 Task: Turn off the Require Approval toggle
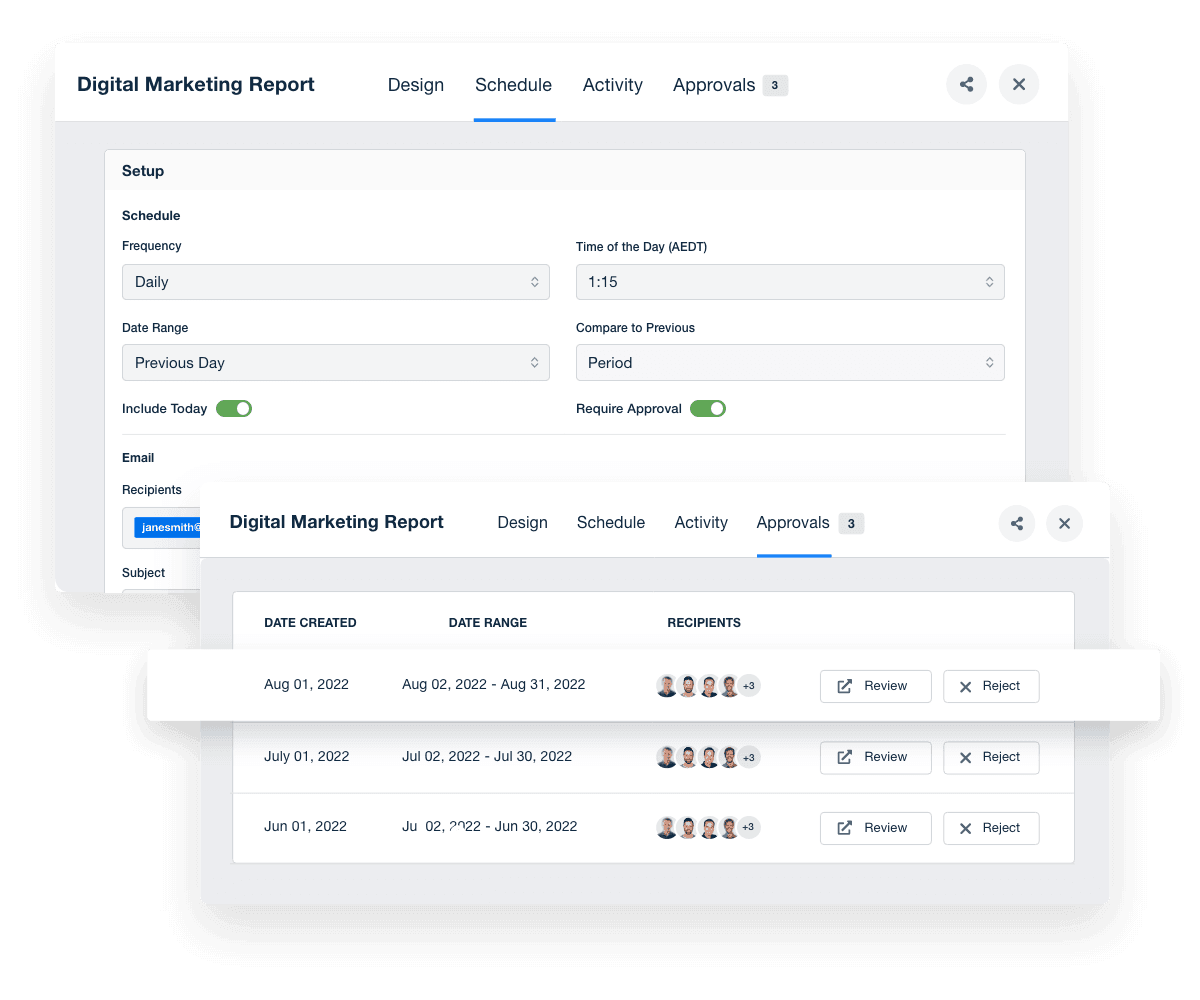pyautogui.click(x=708, y=408)
